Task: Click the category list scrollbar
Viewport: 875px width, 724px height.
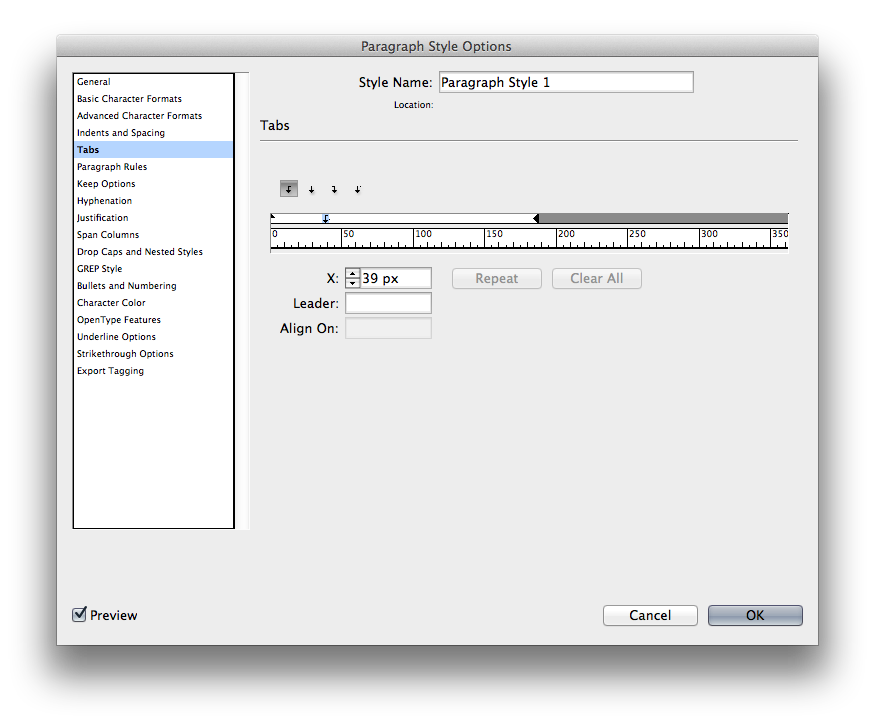Action: click(x=242, y=300)
